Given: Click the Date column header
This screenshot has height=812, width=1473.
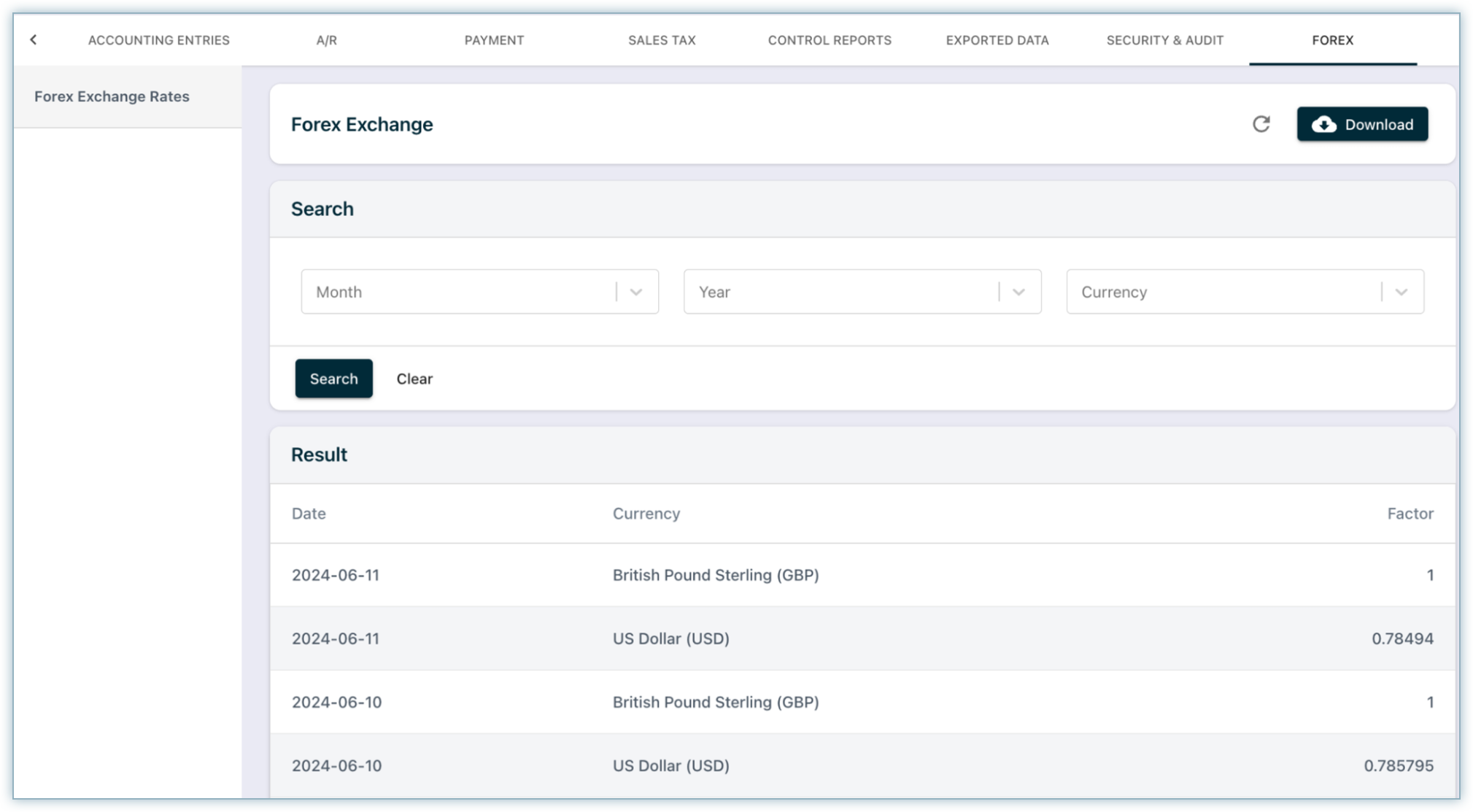Looking at the screenshot, I should 309,514.
